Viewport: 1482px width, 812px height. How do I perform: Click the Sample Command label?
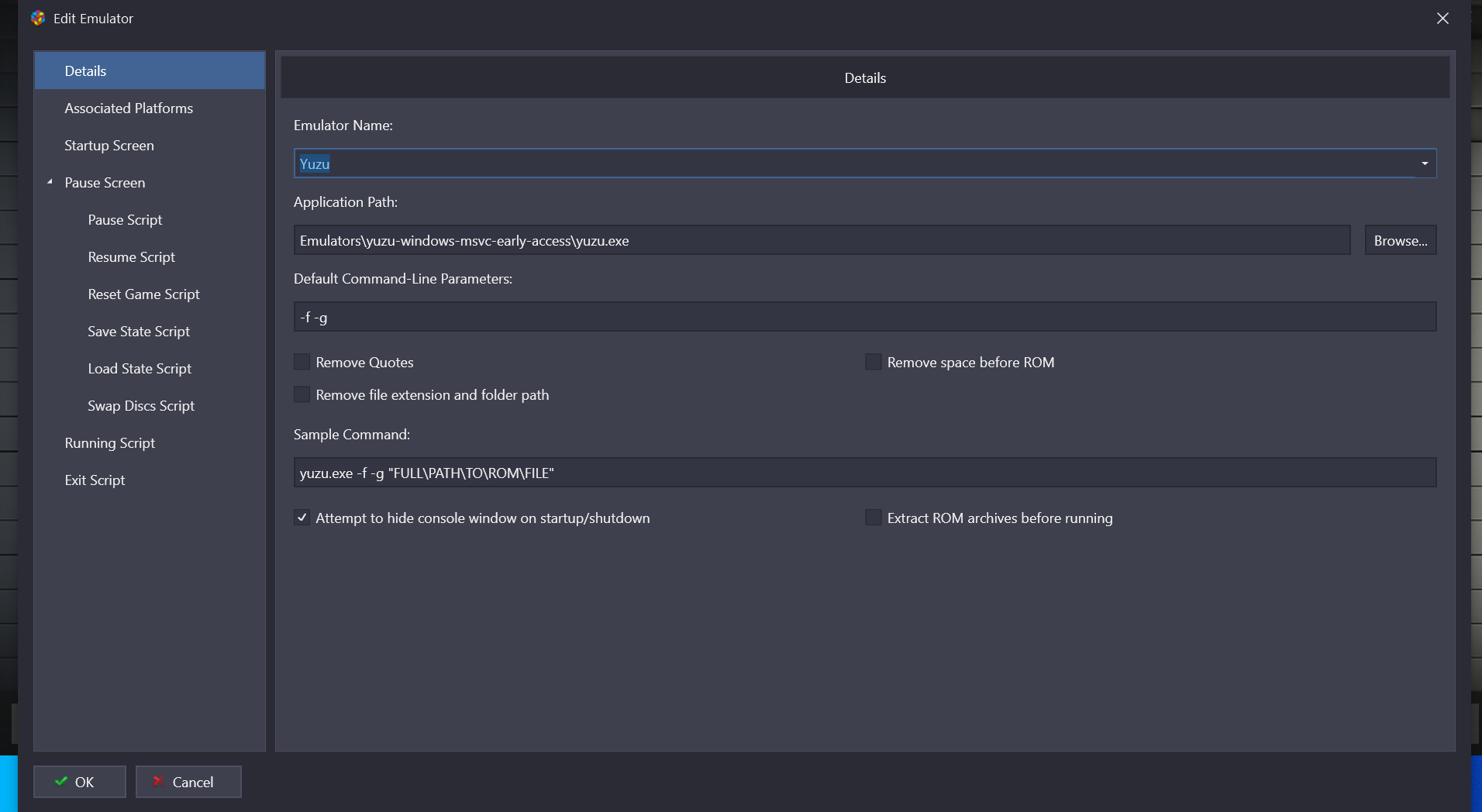tap(351, 434)
